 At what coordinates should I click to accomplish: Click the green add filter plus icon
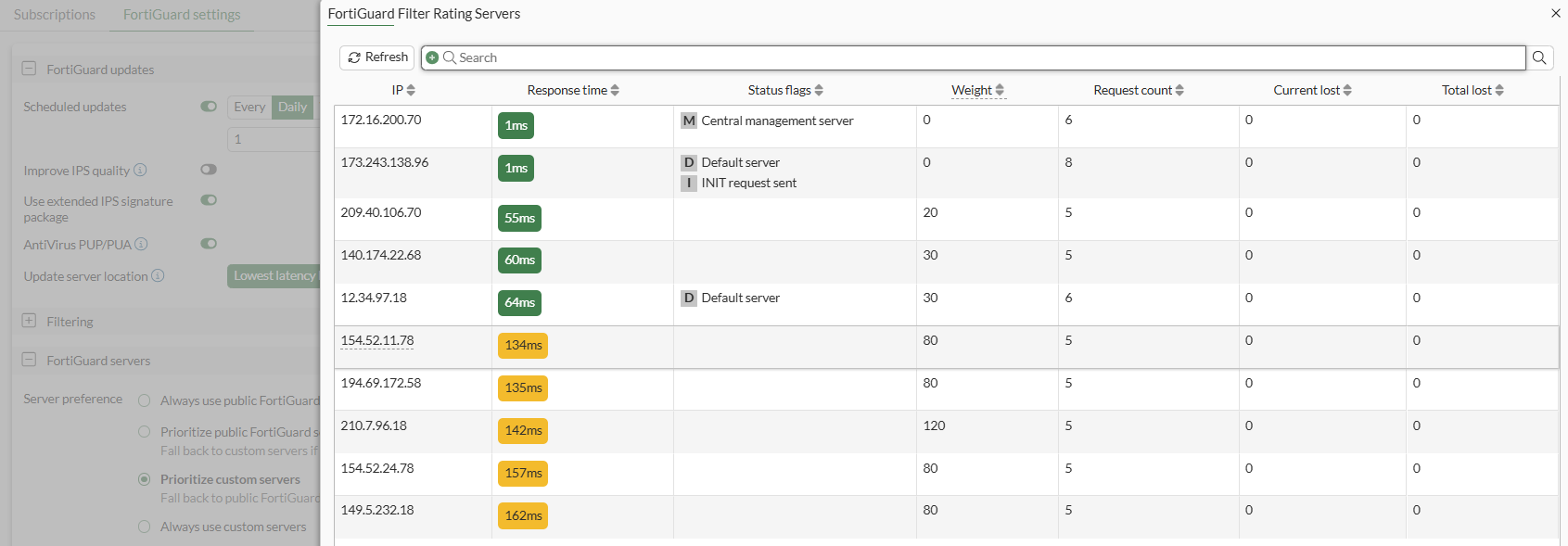[x=432, y=57]
